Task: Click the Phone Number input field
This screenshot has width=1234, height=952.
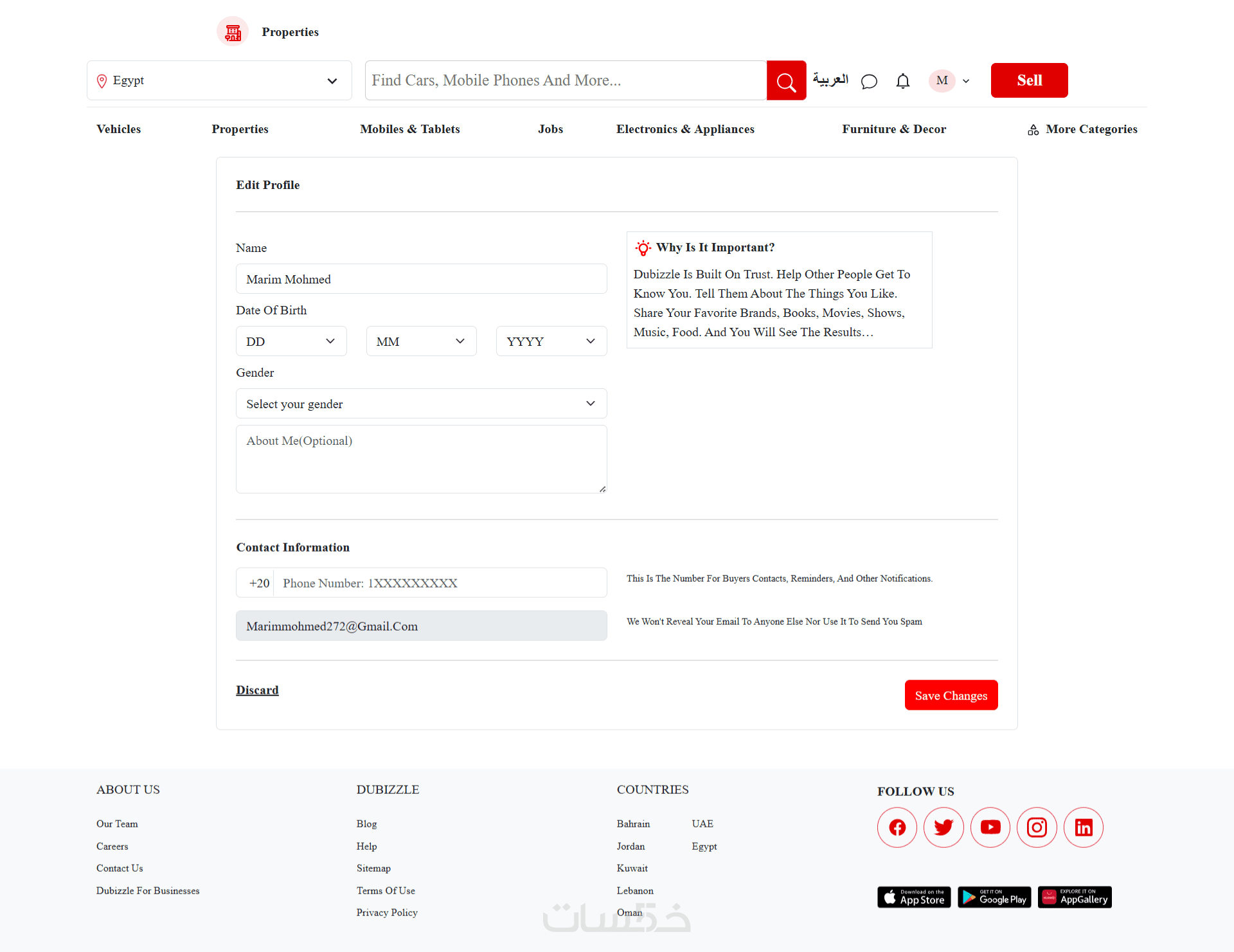Action: [x=440, y=583]
